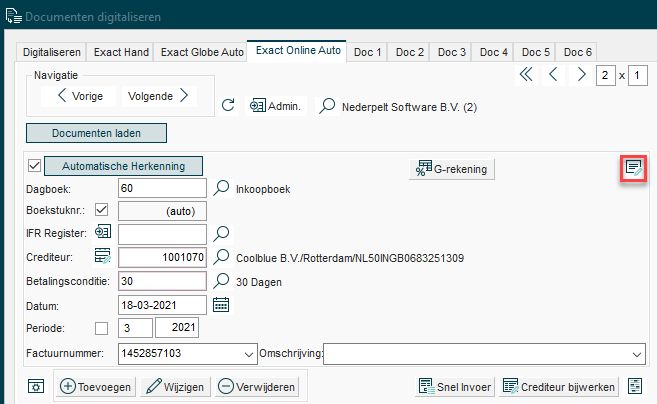Screen dimensions: 657x404
Task: Switch to the Exact Globe Auto tab
Action: [x=201, y=52]
